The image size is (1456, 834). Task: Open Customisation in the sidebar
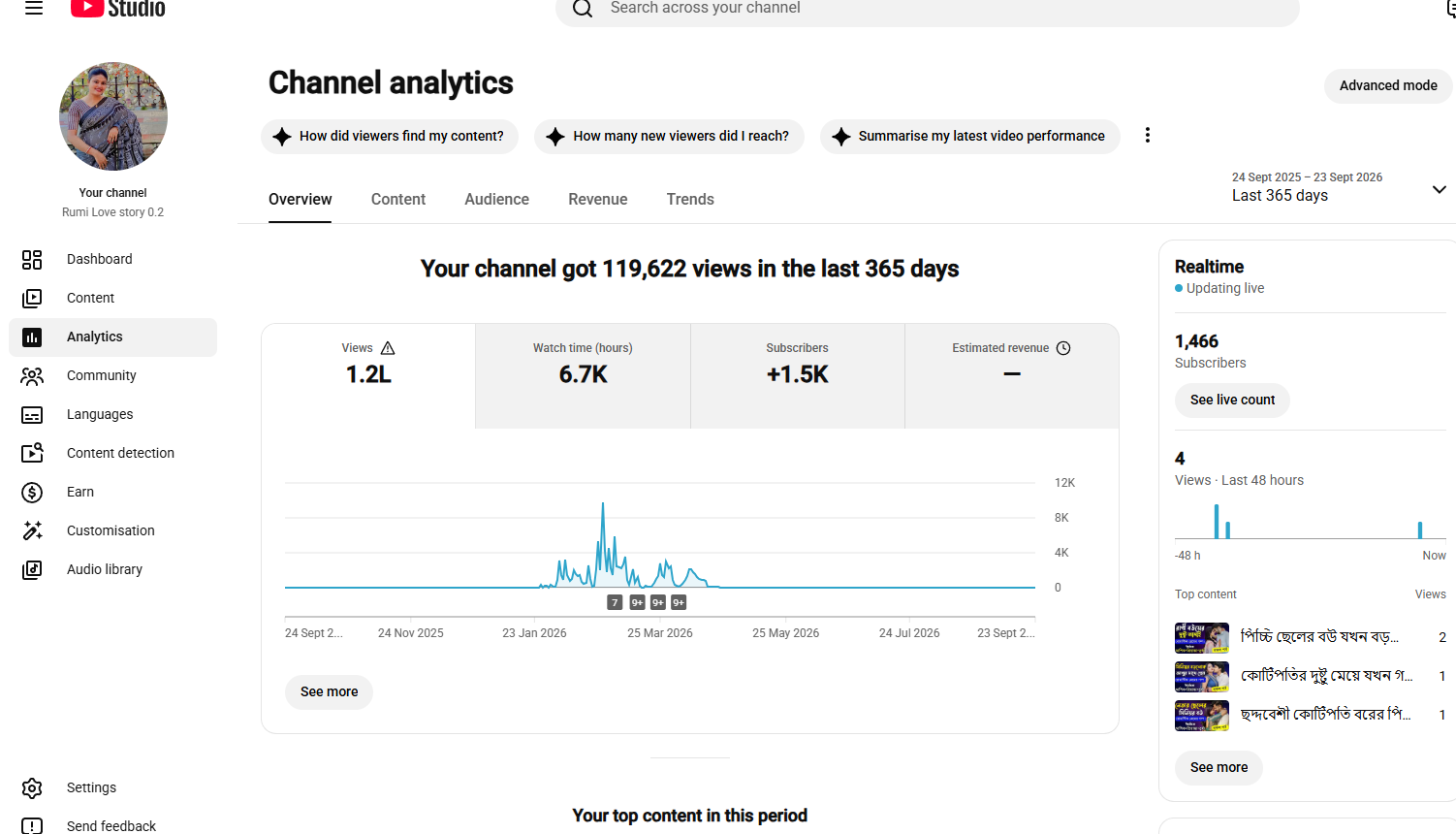coord(112,530)
